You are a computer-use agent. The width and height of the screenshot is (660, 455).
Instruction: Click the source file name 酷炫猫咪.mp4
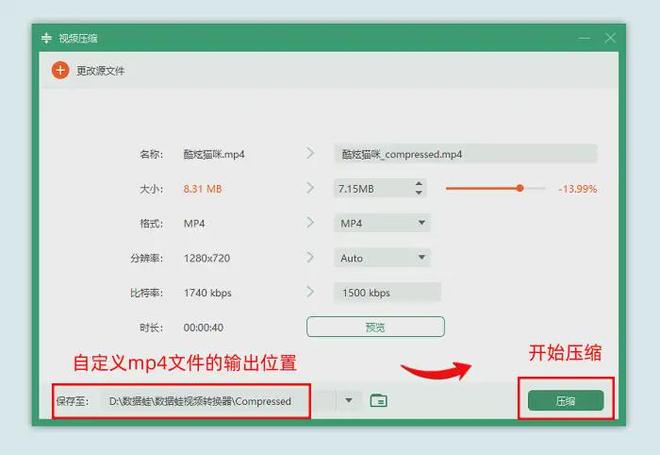(214, 154)
